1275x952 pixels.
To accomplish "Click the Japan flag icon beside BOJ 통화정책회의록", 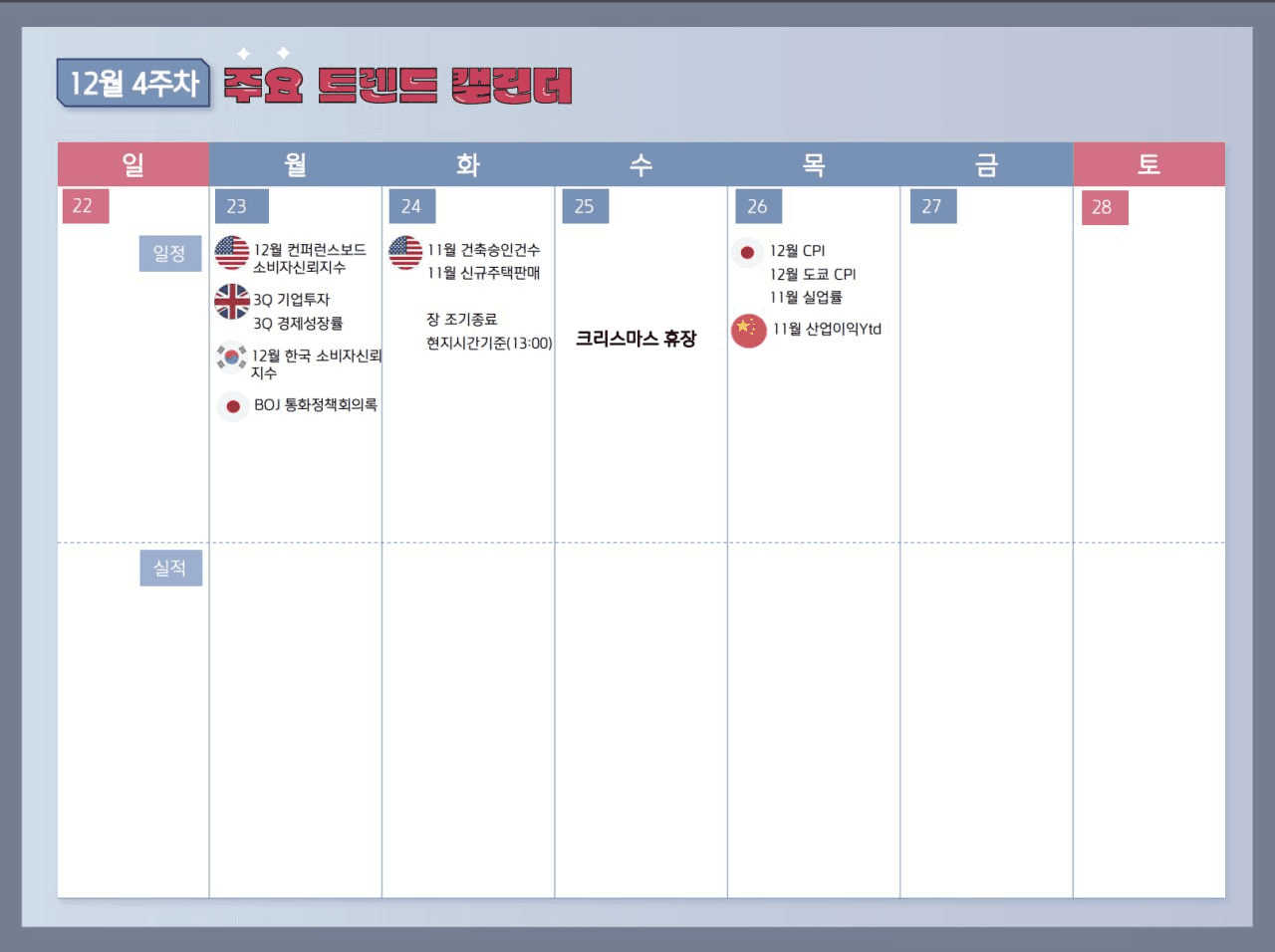I will 233,406.
